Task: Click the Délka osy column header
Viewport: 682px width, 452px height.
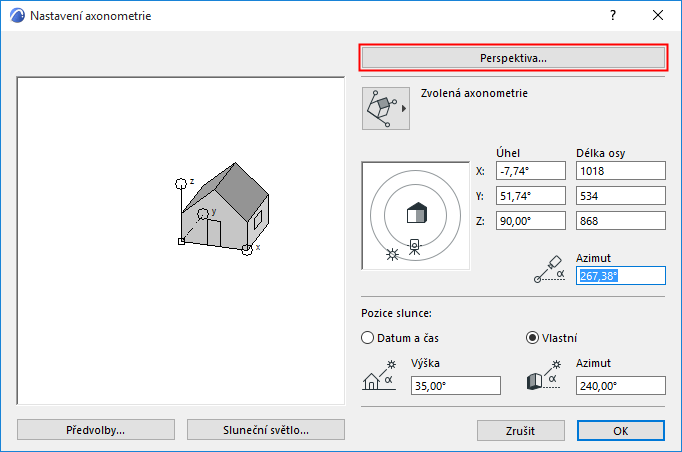Action: tap(601, 153)
